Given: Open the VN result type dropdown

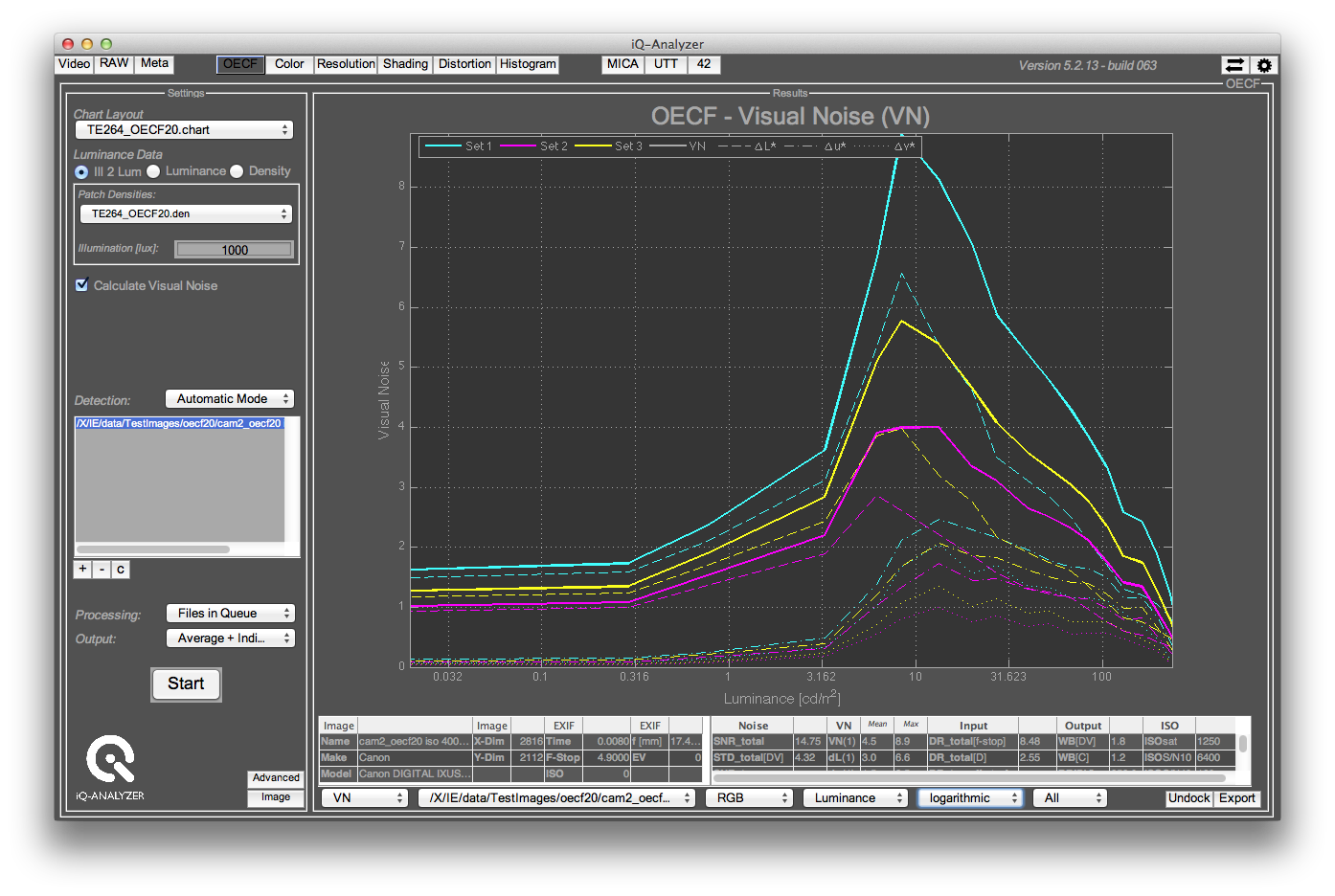Looking at the screenshot, I should (365, 798).
